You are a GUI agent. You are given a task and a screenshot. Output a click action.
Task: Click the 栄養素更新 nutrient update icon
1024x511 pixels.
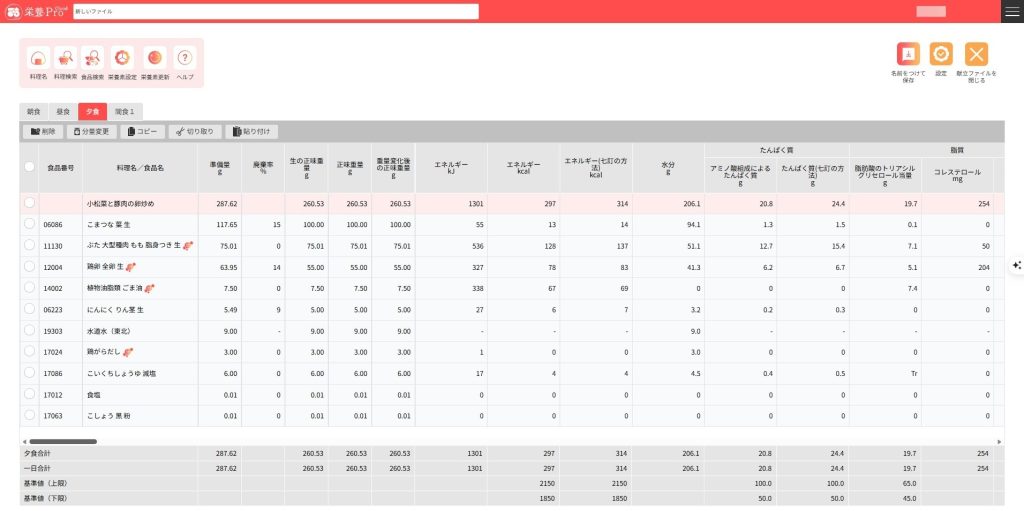point(155,62)
